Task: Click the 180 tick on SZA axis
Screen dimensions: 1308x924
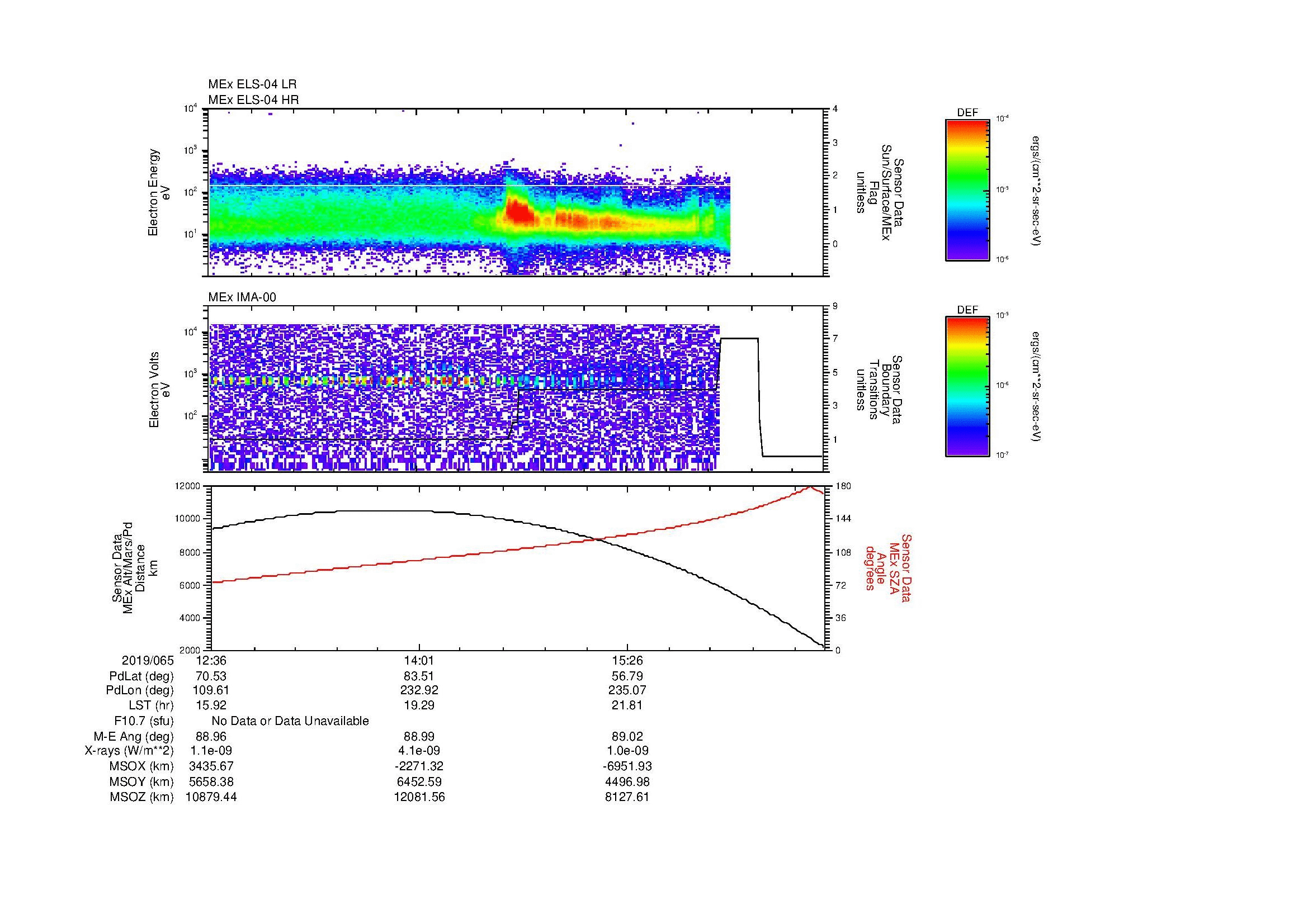Action: coord(843,486)
